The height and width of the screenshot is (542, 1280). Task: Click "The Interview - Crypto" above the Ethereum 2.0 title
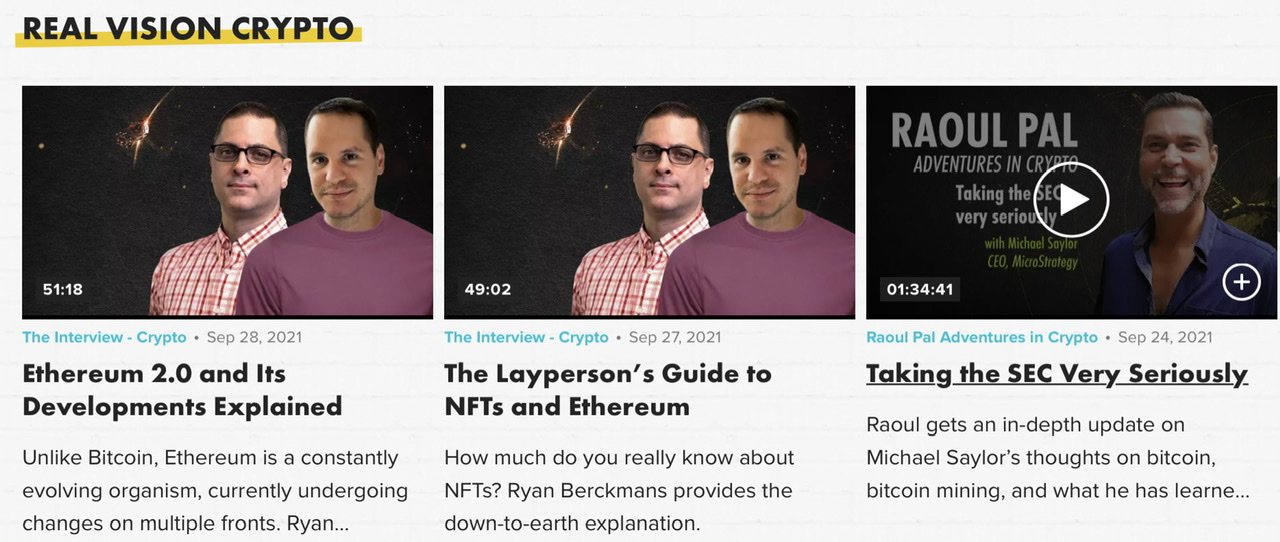104,338
